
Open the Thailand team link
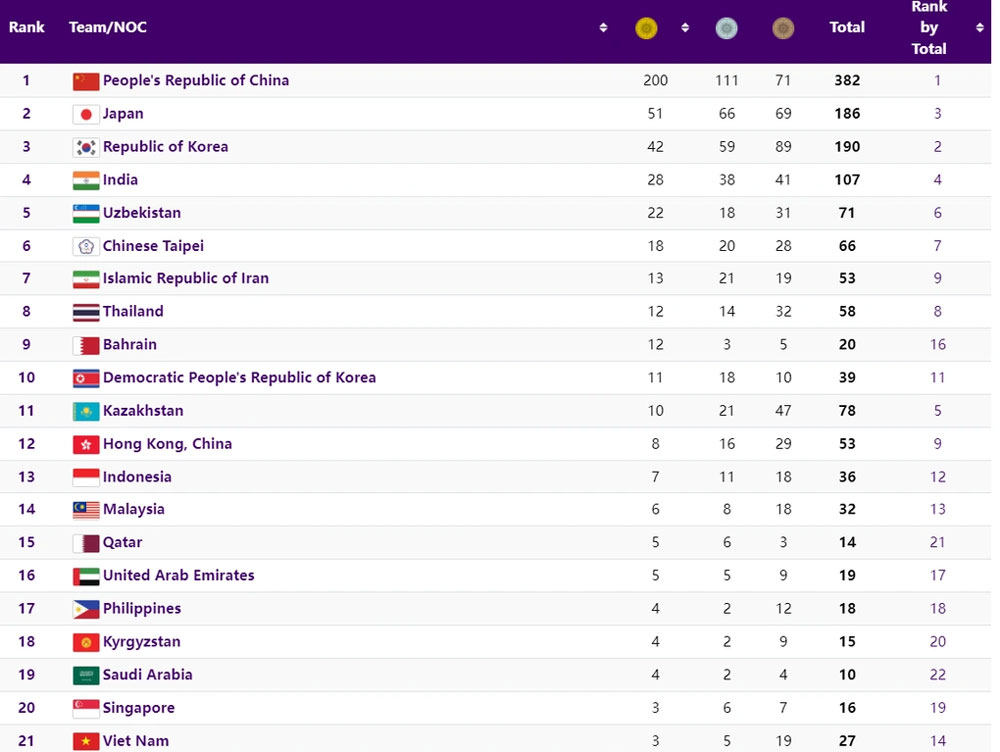(x=133, y=312)
